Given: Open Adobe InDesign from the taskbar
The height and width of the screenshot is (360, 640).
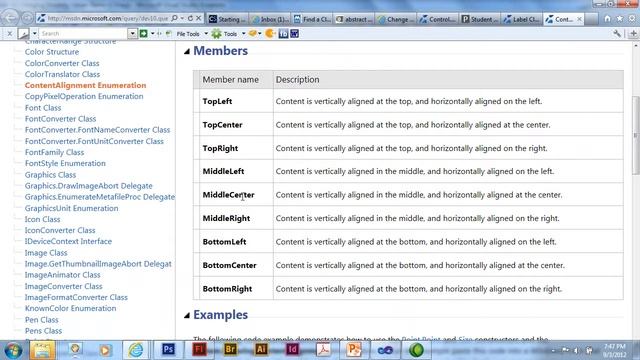Looking at the screenshot, I should (292, 350).
